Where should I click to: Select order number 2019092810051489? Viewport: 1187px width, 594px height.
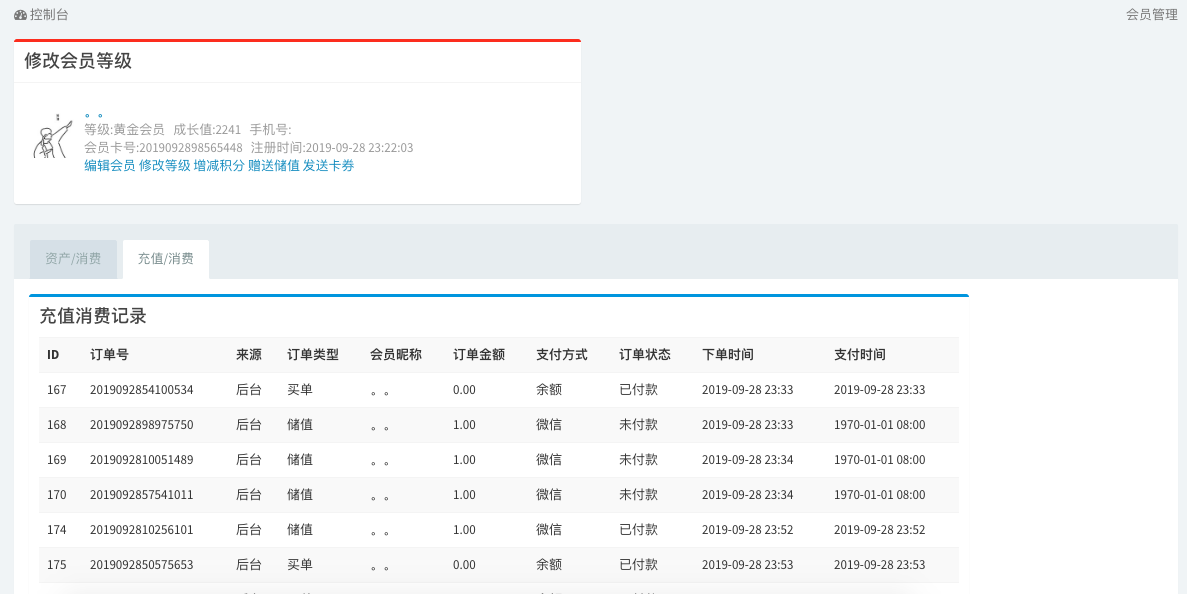pos(142,460)
